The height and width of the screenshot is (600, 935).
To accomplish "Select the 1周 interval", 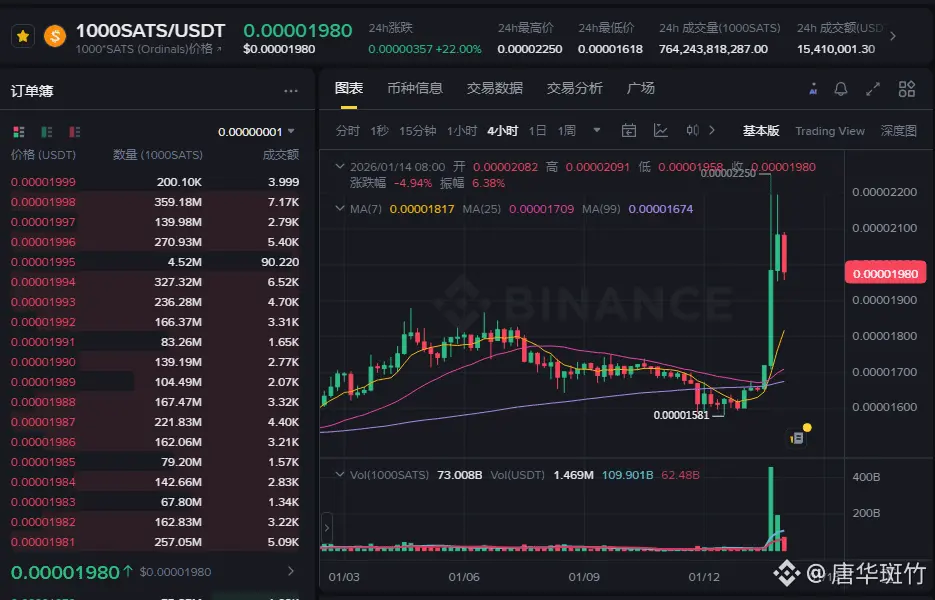I will [566, 131].
